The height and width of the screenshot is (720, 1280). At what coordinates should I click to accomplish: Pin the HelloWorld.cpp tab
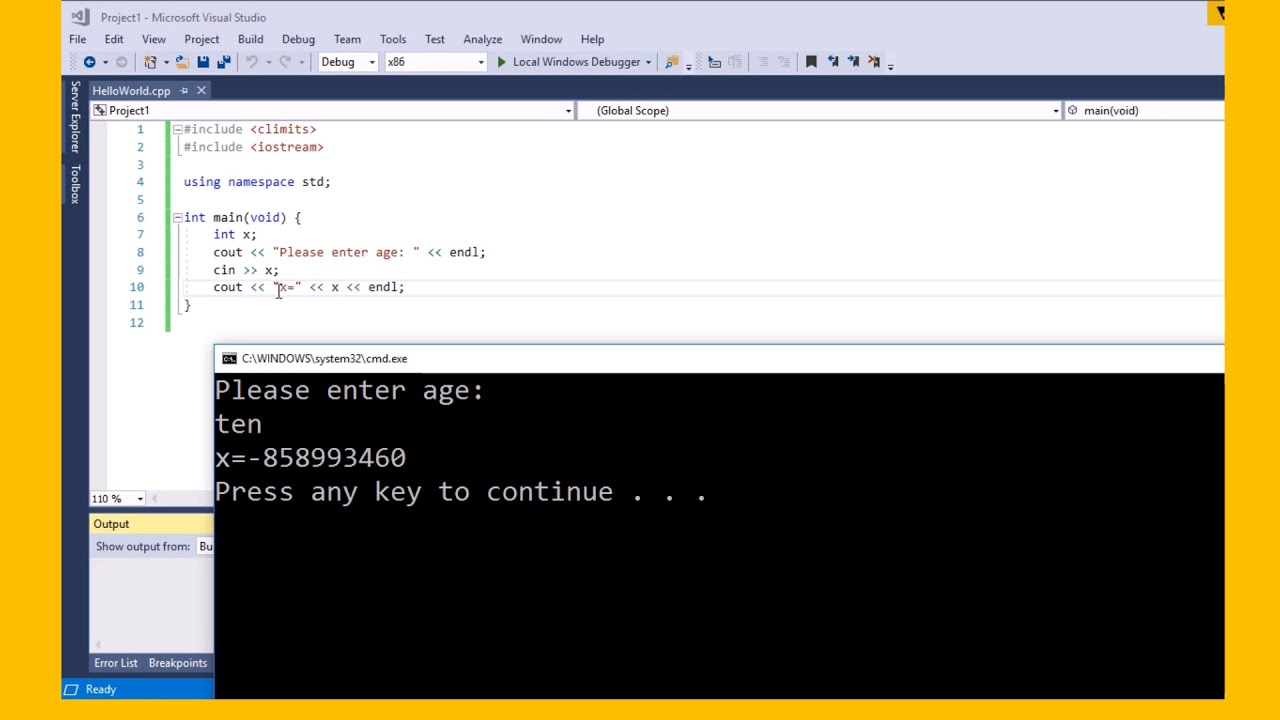pyautogui.click(x=184, y=91)
